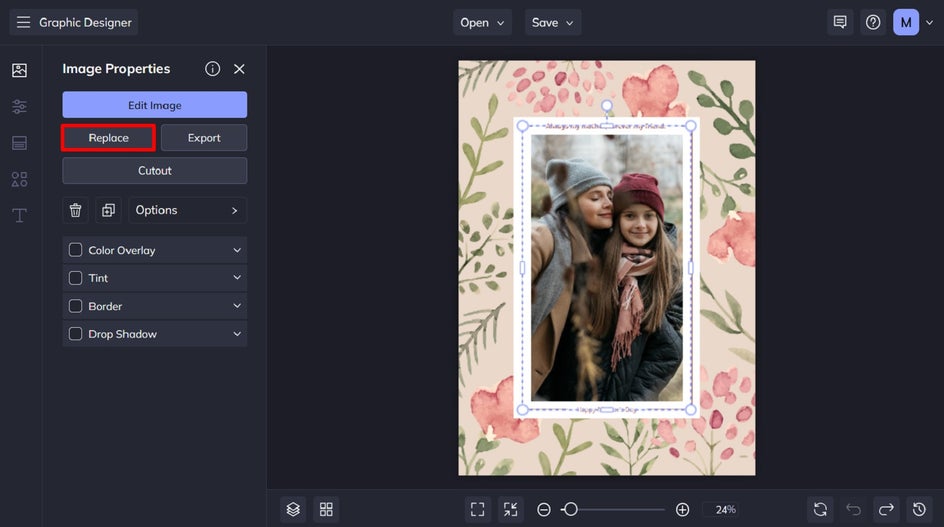This screenshot has height=527, width=944.
Task: Delete the image with trash icon
Action: (75, 210)
